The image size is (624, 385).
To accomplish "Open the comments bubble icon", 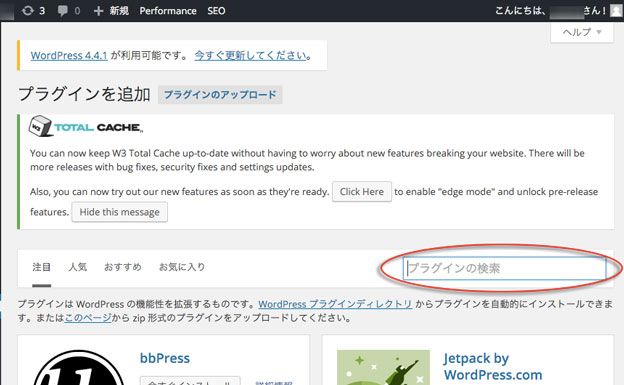I will [x=62, y=10].
